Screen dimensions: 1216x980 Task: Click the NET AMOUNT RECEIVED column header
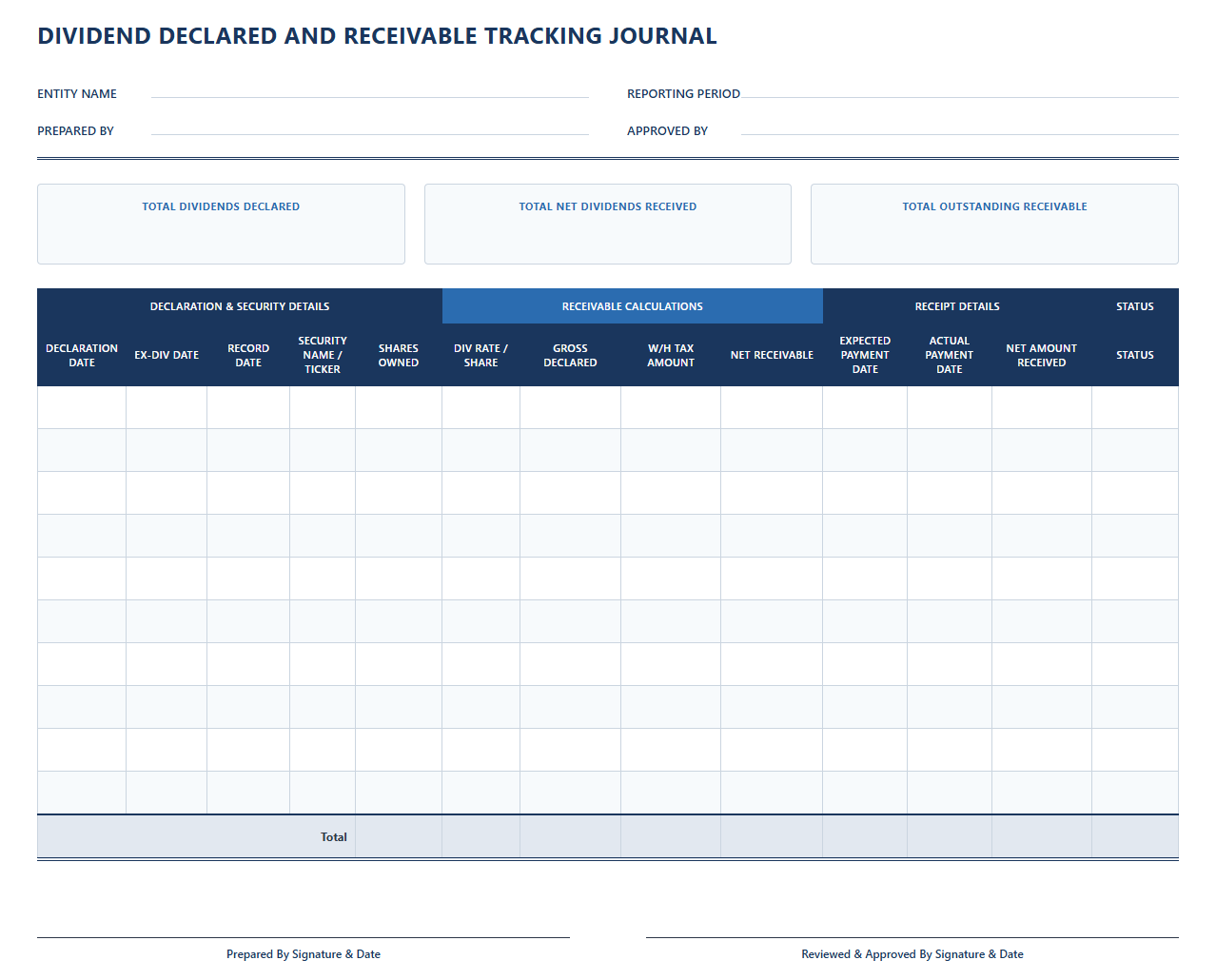tap(1042, 355)
